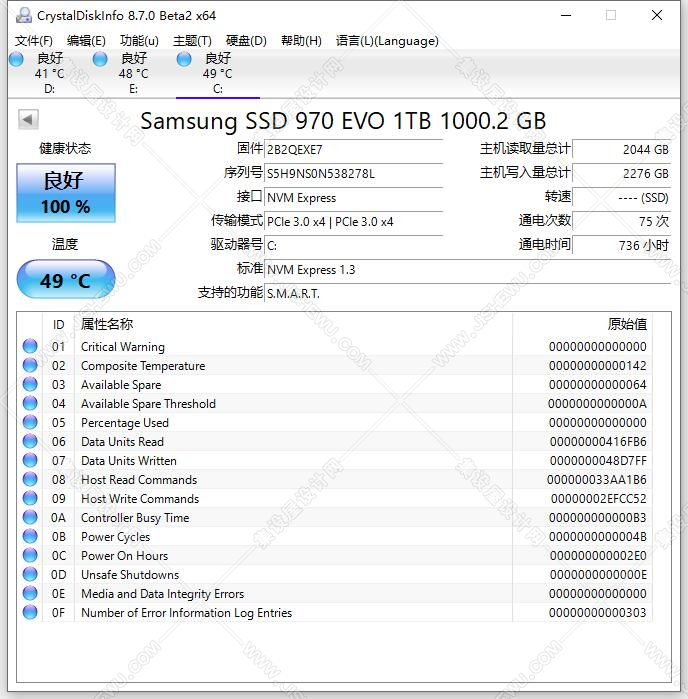The width and height of the screenshot is (688, 699).
Task: Click the rotation rate value ---- (SSD)
Action: pos(622,197)
